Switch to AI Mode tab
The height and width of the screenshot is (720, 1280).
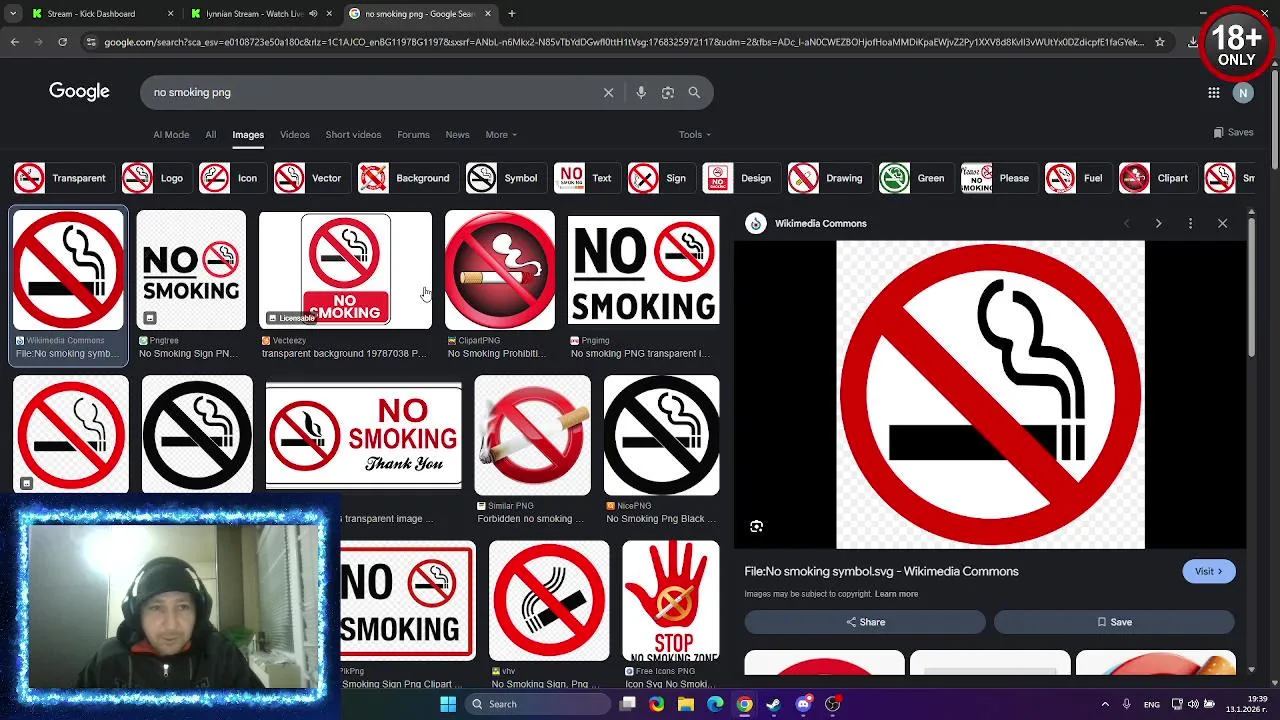171,134
